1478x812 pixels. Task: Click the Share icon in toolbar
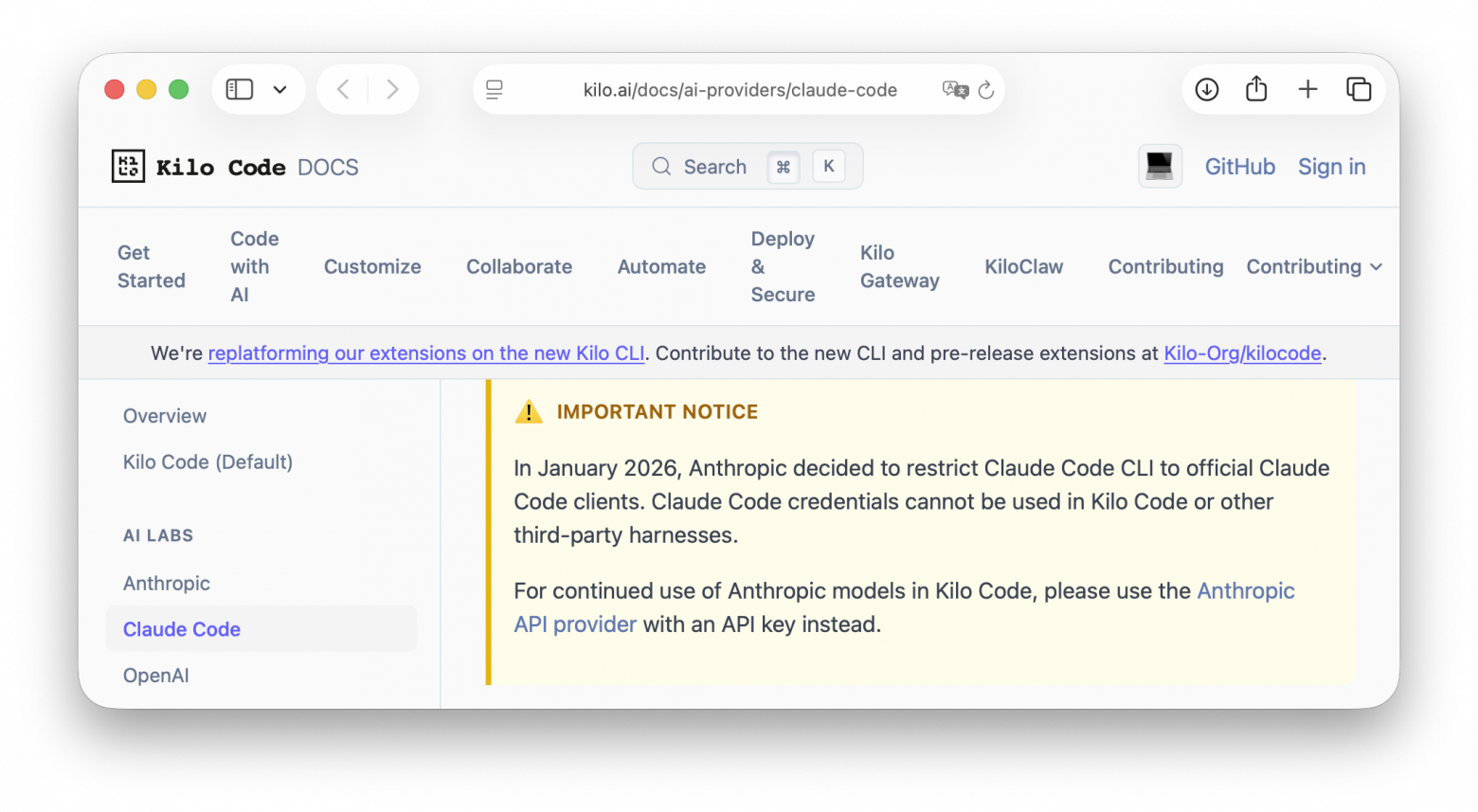(x=1256, y=90)
